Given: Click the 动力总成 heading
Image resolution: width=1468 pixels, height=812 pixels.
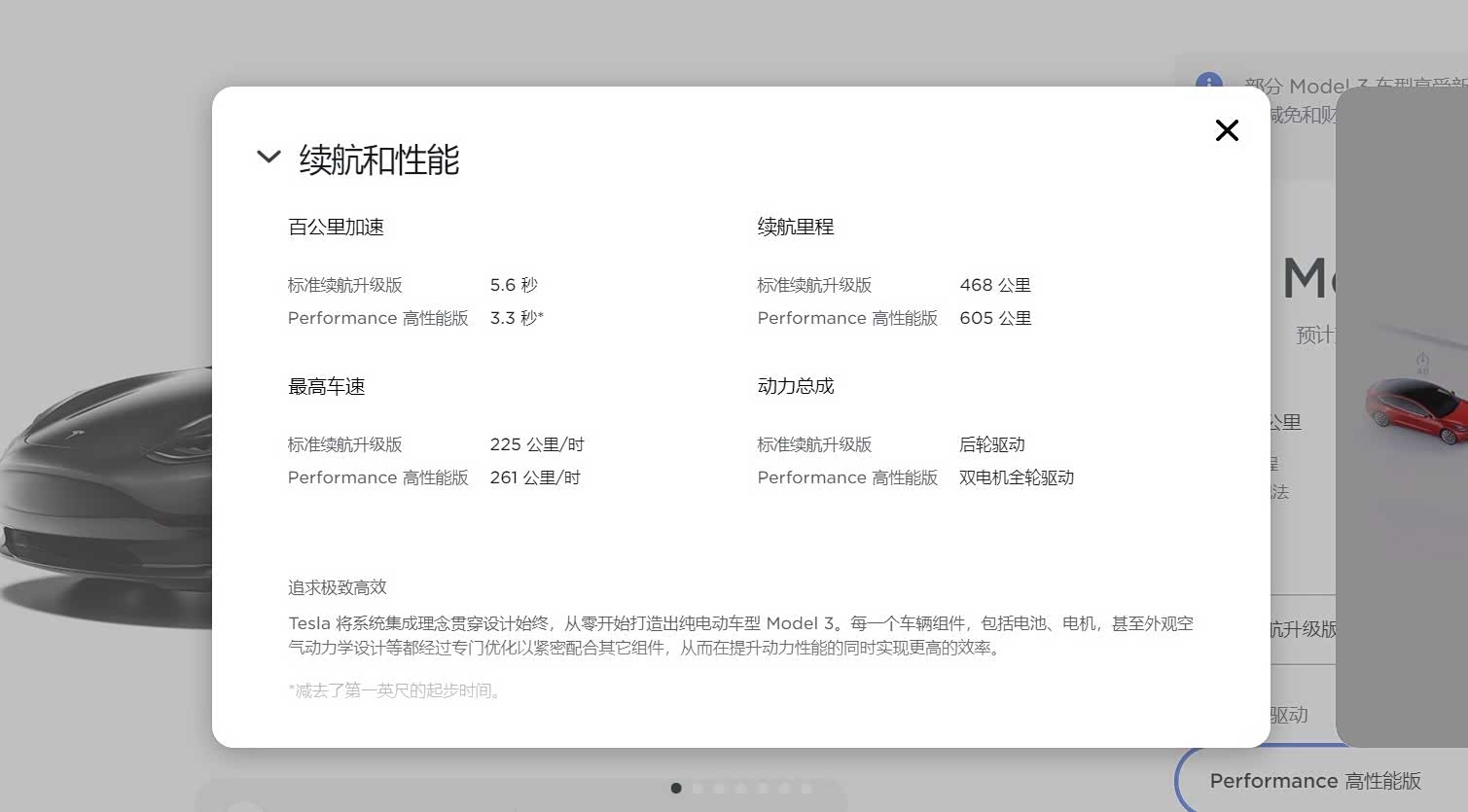Looking at the screenshot, I should pos(795,386).
